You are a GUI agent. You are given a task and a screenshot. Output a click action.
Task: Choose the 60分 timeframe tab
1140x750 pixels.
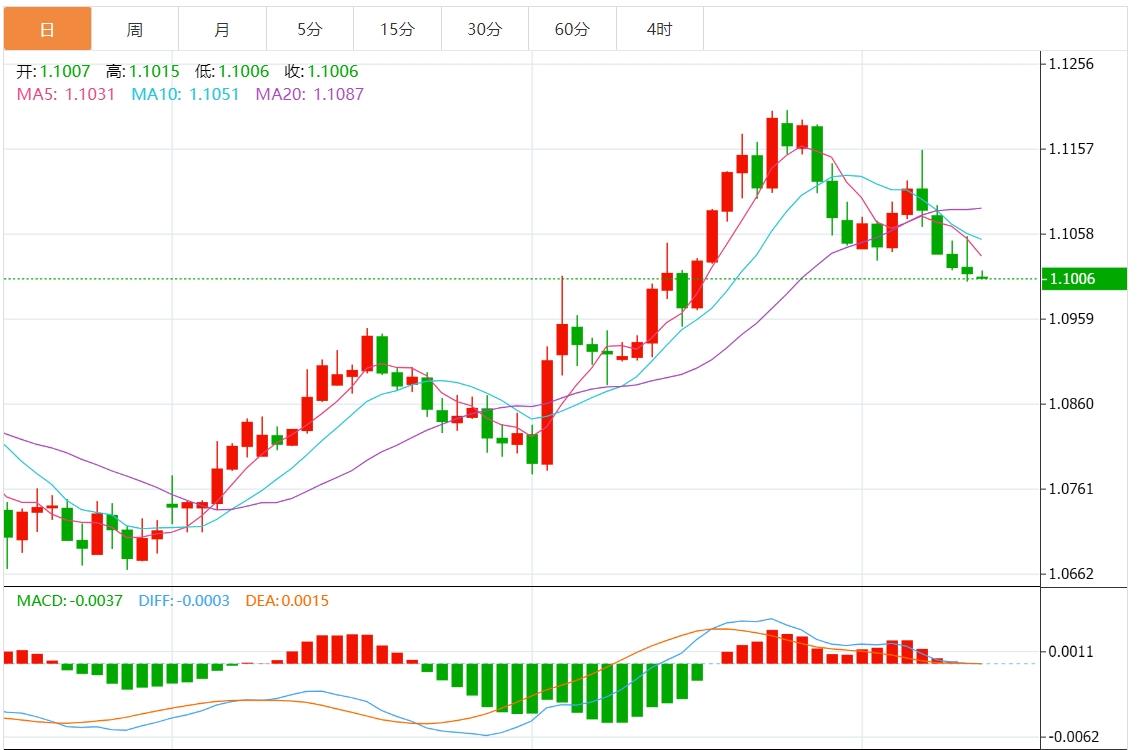pyautogui.click(x=572, y=29)
